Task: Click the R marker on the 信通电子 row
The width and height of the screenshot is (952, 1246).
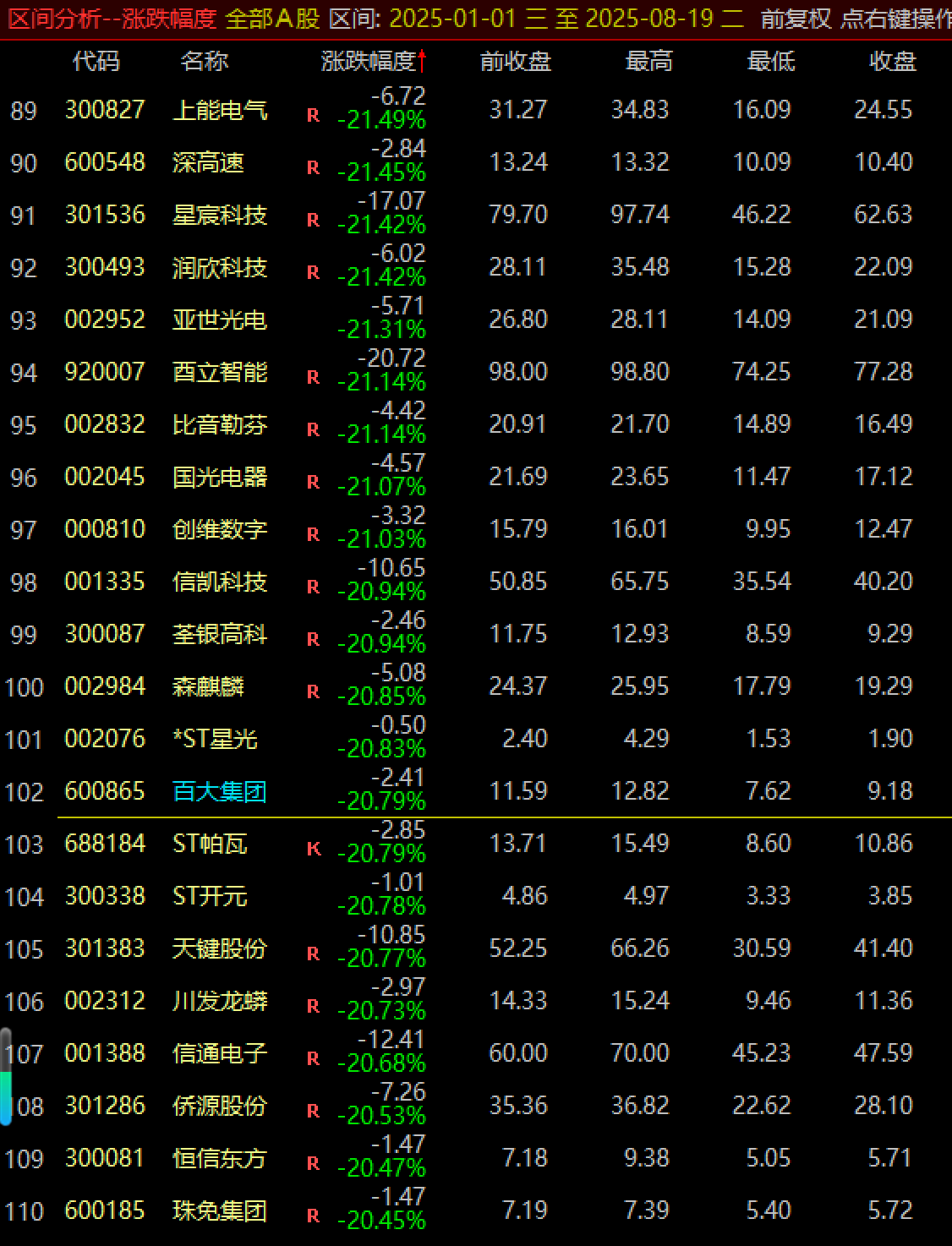Action: 314,1058
